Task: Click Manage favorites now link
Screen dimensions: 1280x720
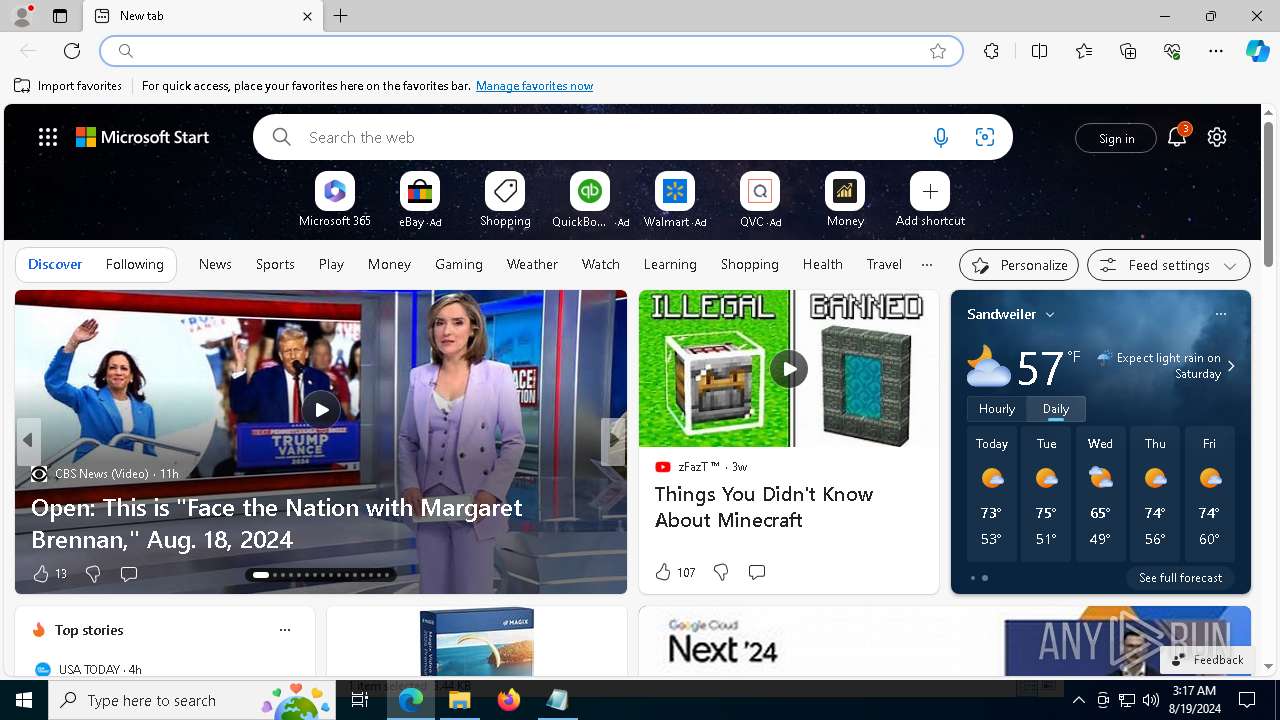Action: [534, 86]
